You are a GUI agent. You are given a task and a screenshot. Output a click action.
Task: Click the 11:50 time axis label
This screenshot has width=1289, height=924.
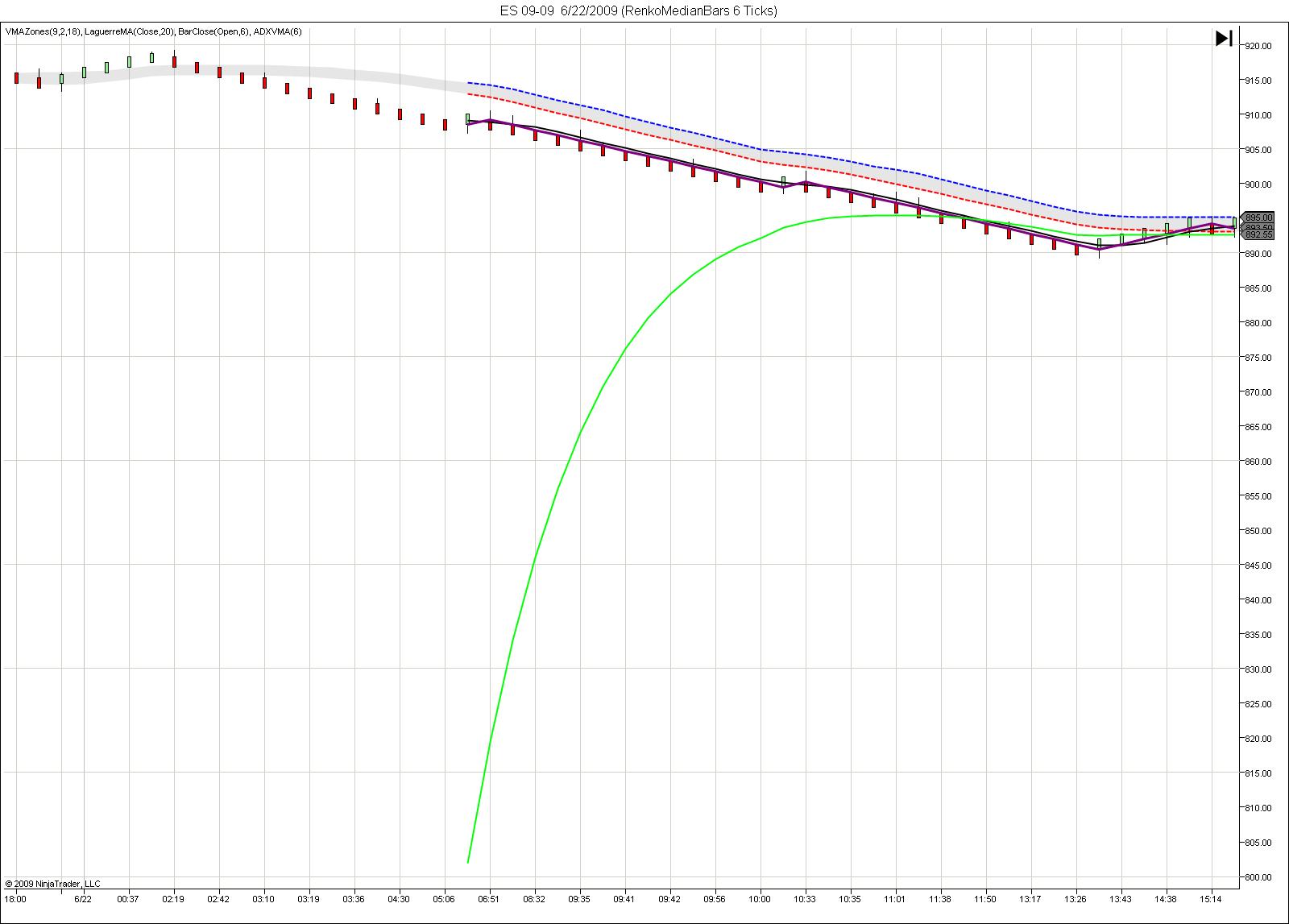(985, 899)
